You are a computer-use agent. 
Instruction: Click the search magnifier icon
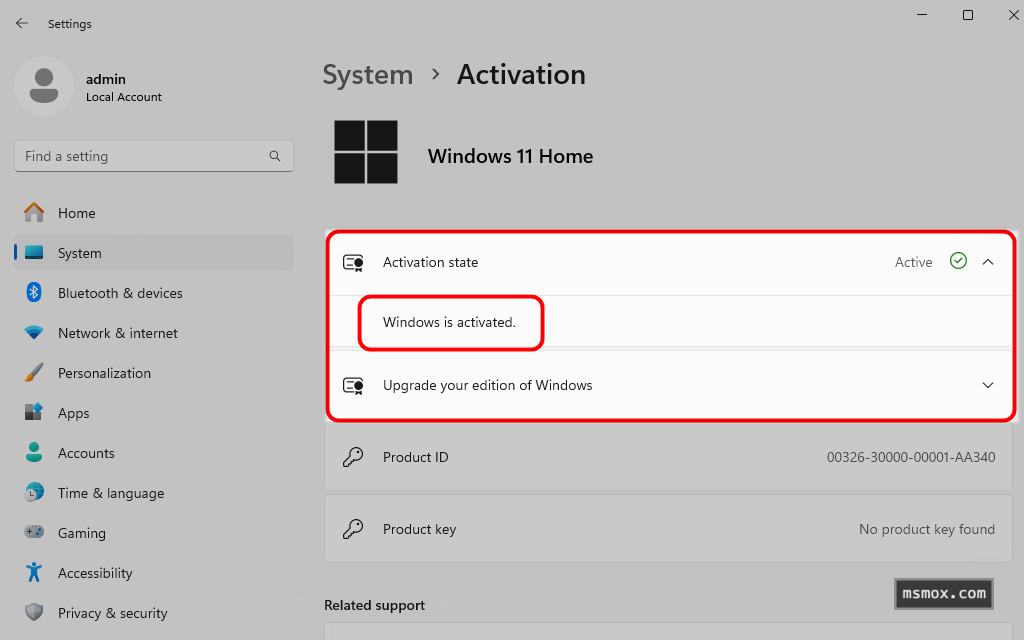tap(275, 156)
